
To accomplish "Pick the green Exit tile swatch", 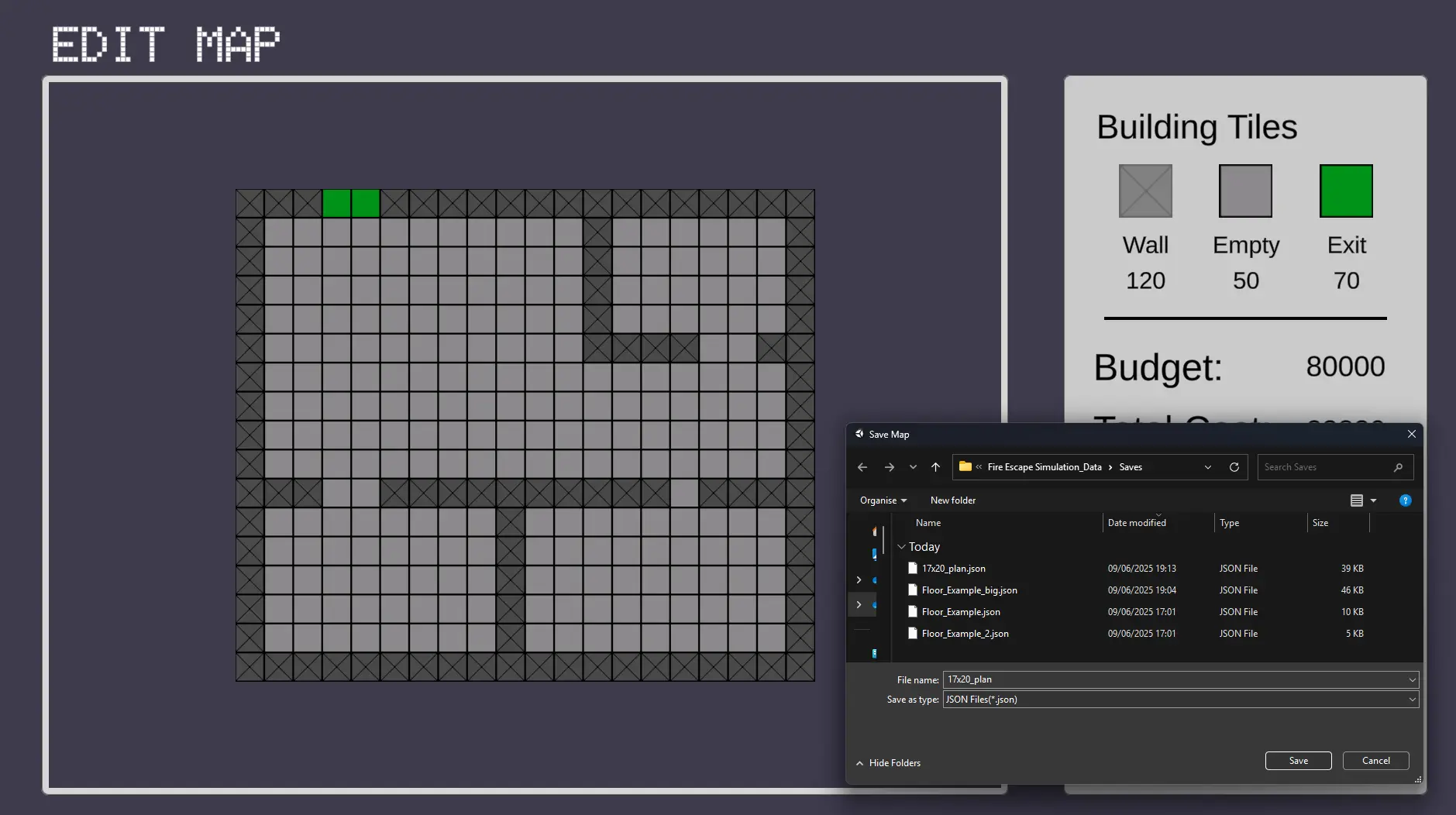I will tap(1345, 191).
